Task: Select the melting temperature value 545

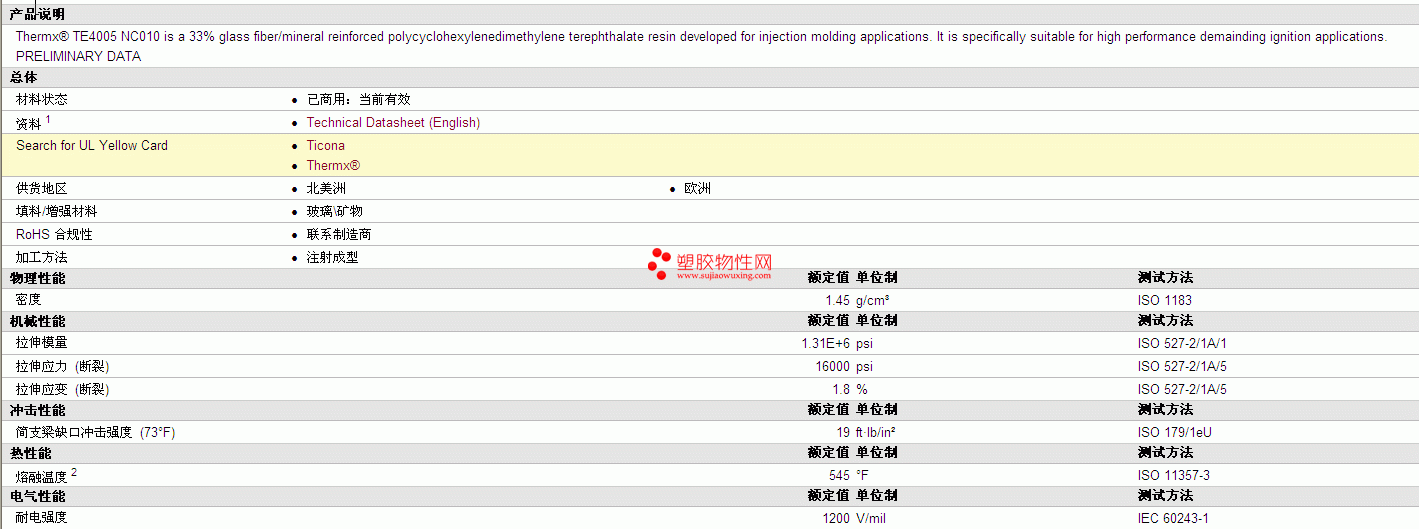Action: (x=839, y=475)
